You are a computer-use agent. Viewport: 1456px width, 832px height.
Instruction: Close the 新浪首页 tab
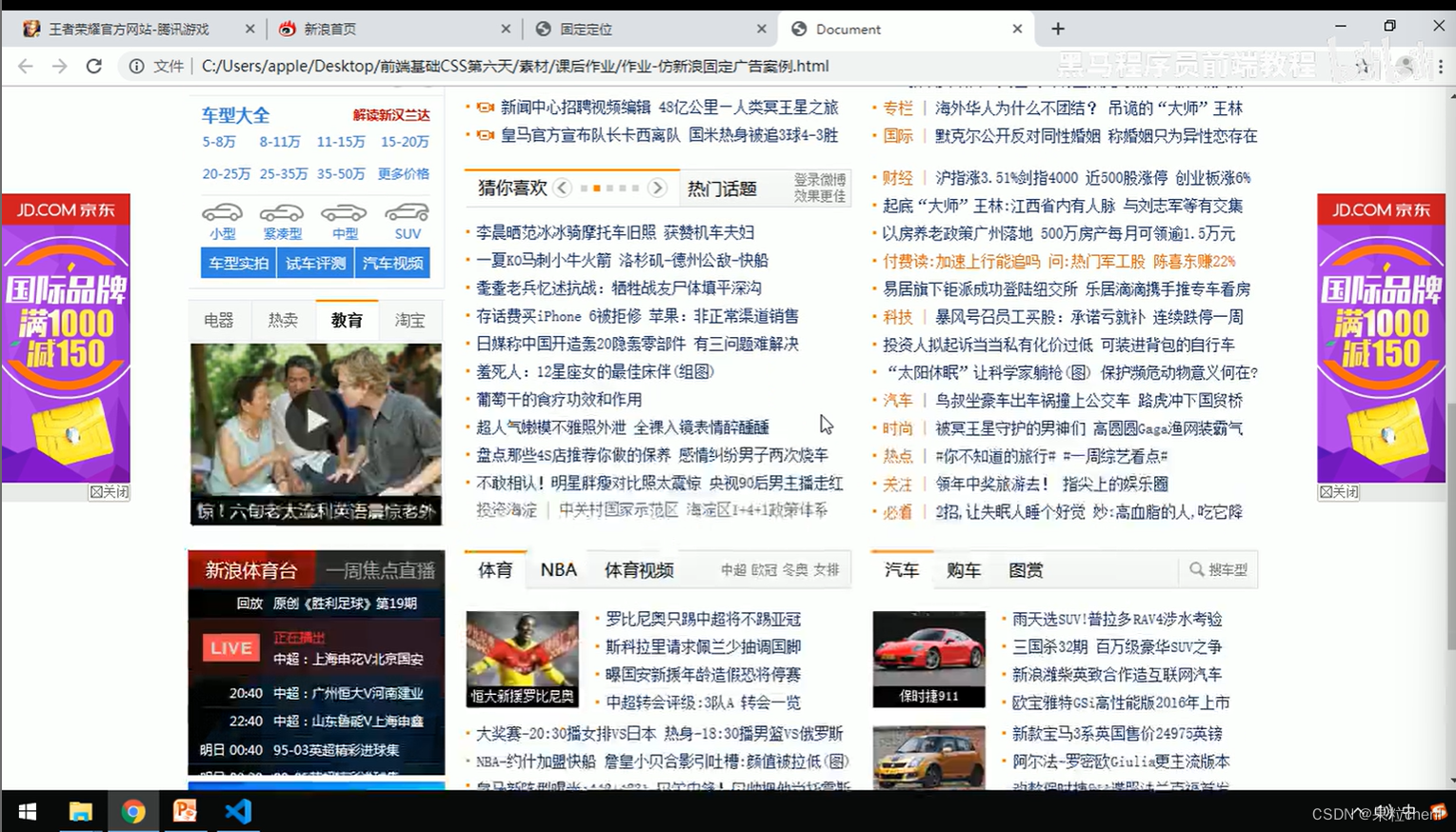pos(506,29)
